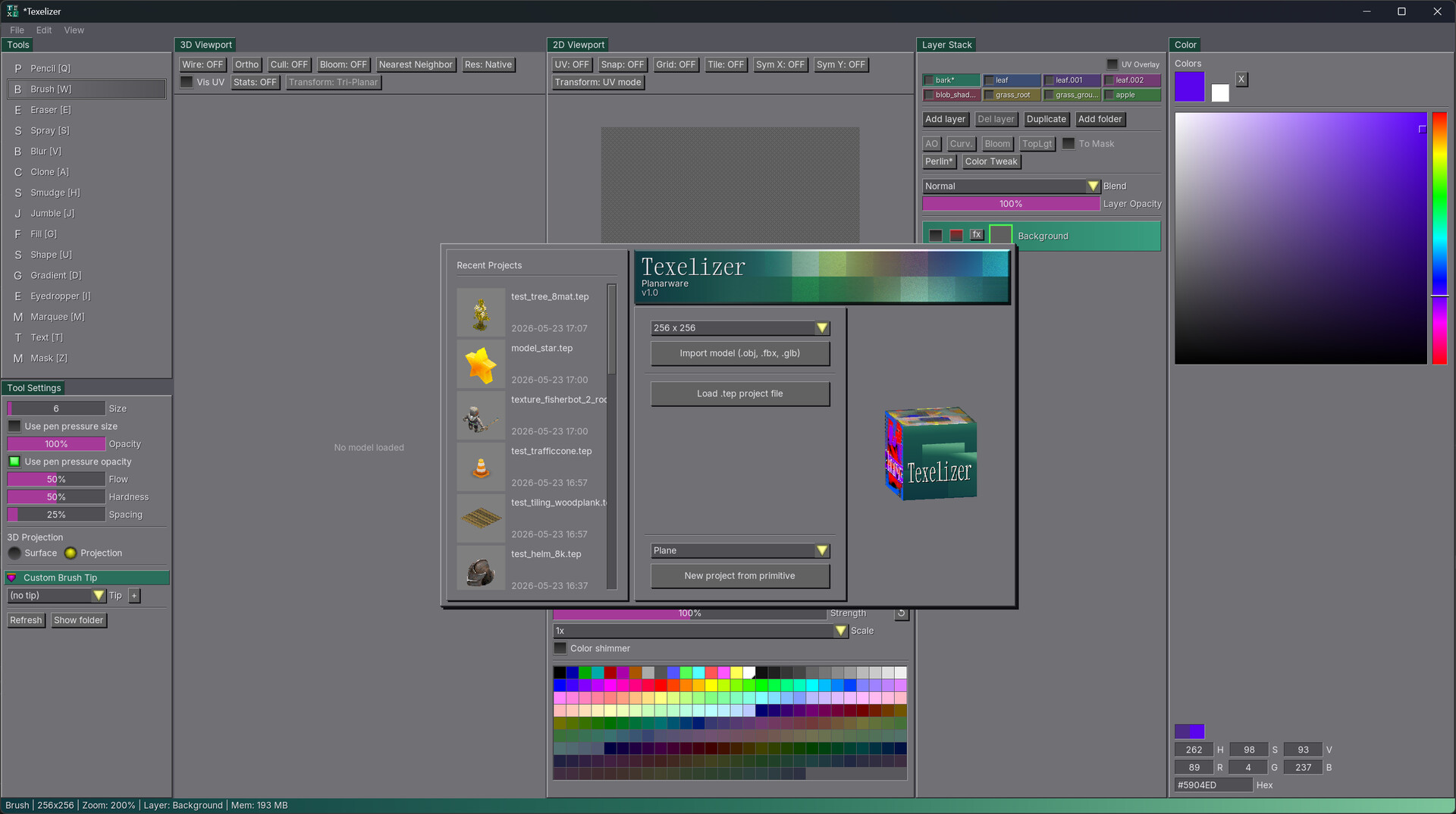This screenshot has height=814, width=1456.
Task: Select the Layer Stack tab
Action: tap(946, 45)
